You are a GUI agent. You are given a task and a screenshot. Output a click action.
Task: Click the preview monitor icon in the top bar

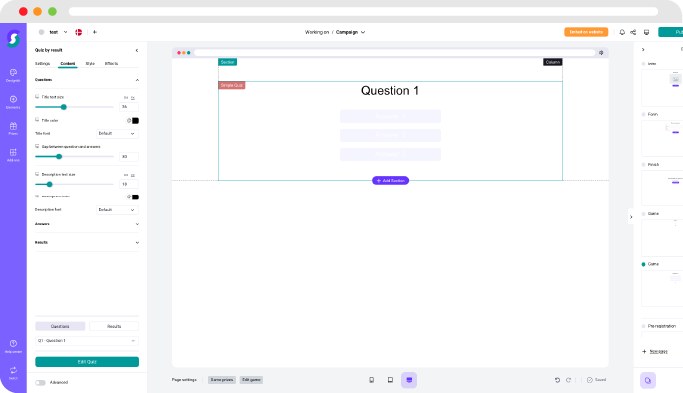pyautogui.click(x=646, y=32)
